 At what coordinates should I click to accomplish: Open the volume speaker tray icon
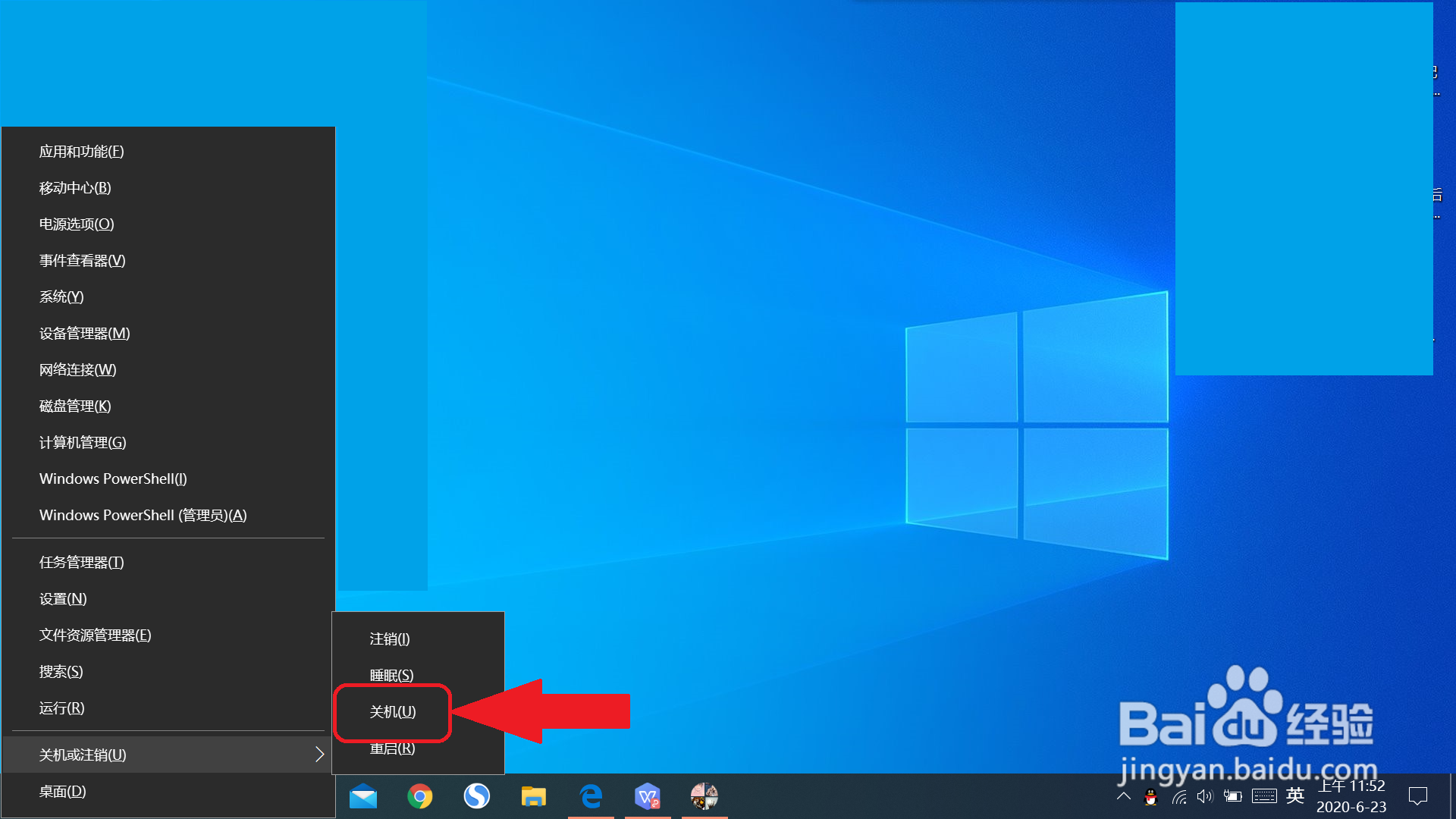coord(1204,796)
